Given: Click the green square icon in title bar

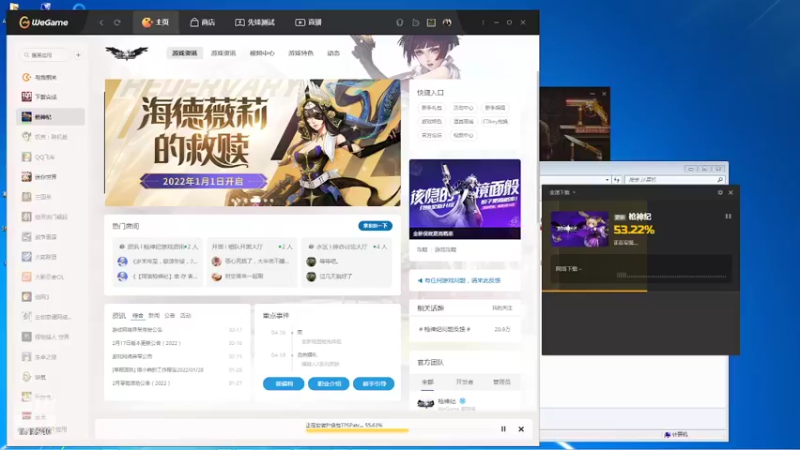Looking at the screenshot, I should (431, 22).
